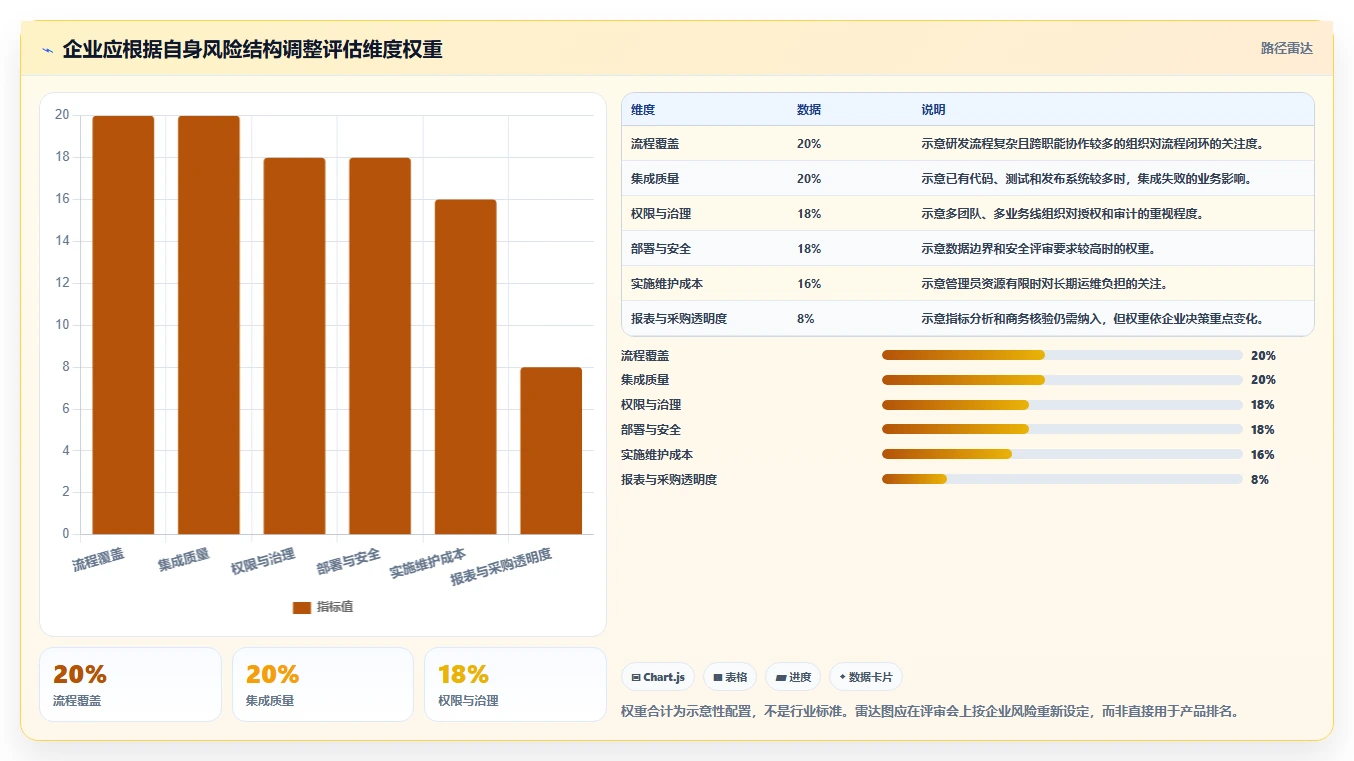Viewport: 1354px width, 761px height.
Task: Select the 进度 chip
Action: click(x=793, y=677)
